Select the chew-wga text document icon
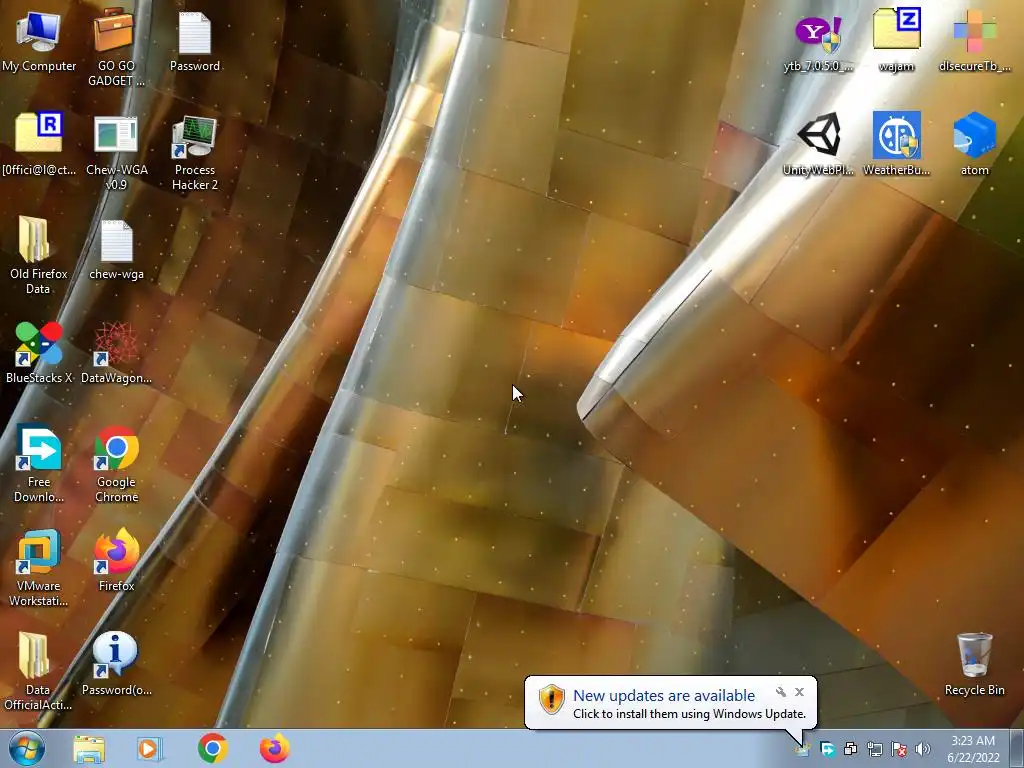This screenshot has height=768, width=1024. click(116, 249)
